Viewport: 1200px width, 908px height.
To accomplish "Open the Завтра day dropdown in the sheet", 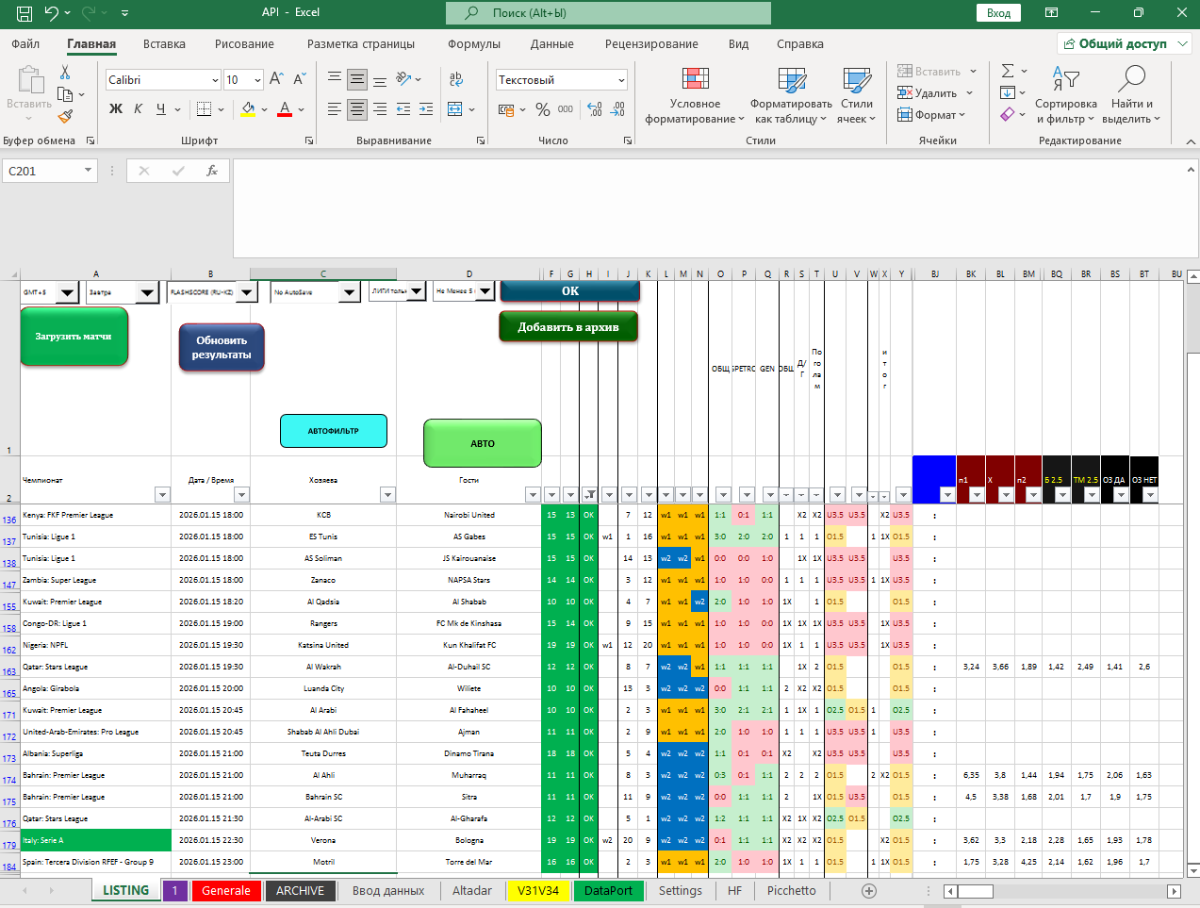I will pos(146,293).
